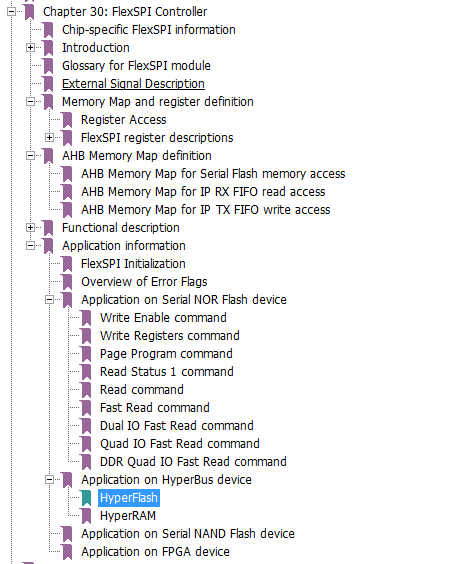This screenshot has width=463, height=564.
Task: Open the External Signal Description bookmark
Action: [x=133, y=84]
